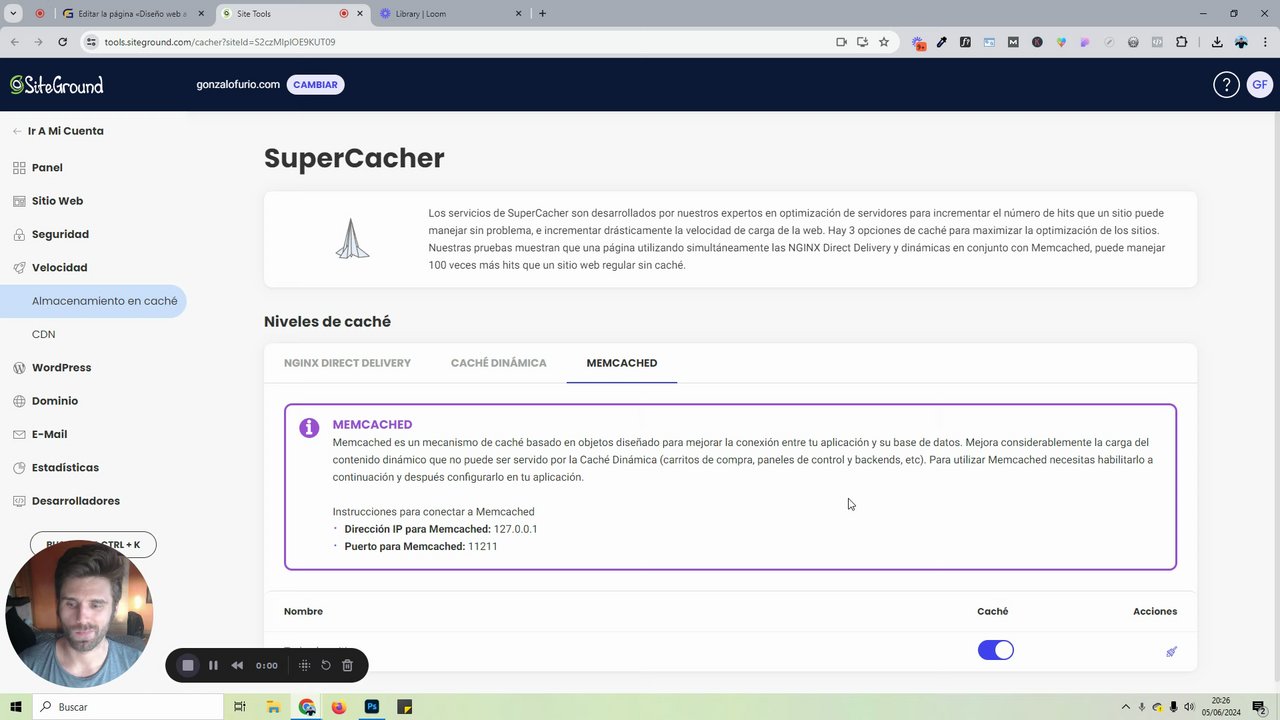Click the Loom rewind button
This screenshot has height=720, width=1280.
237,665
